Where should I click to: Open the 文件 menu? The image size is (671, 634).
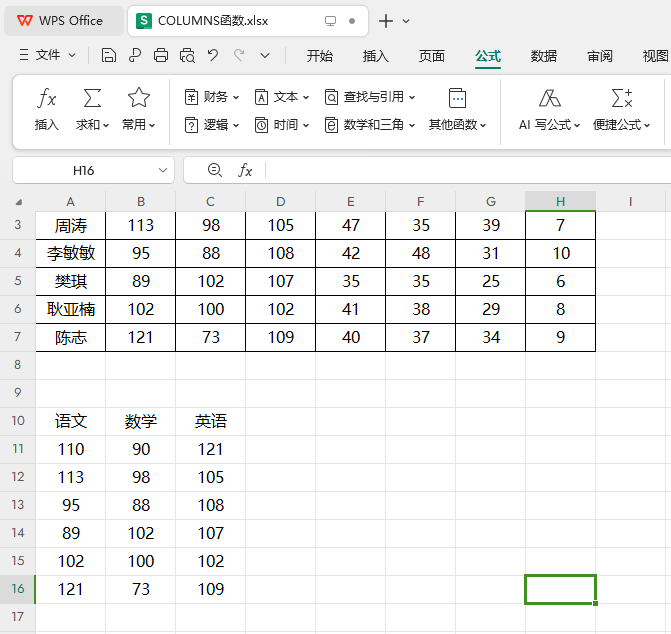click(48, 55)
